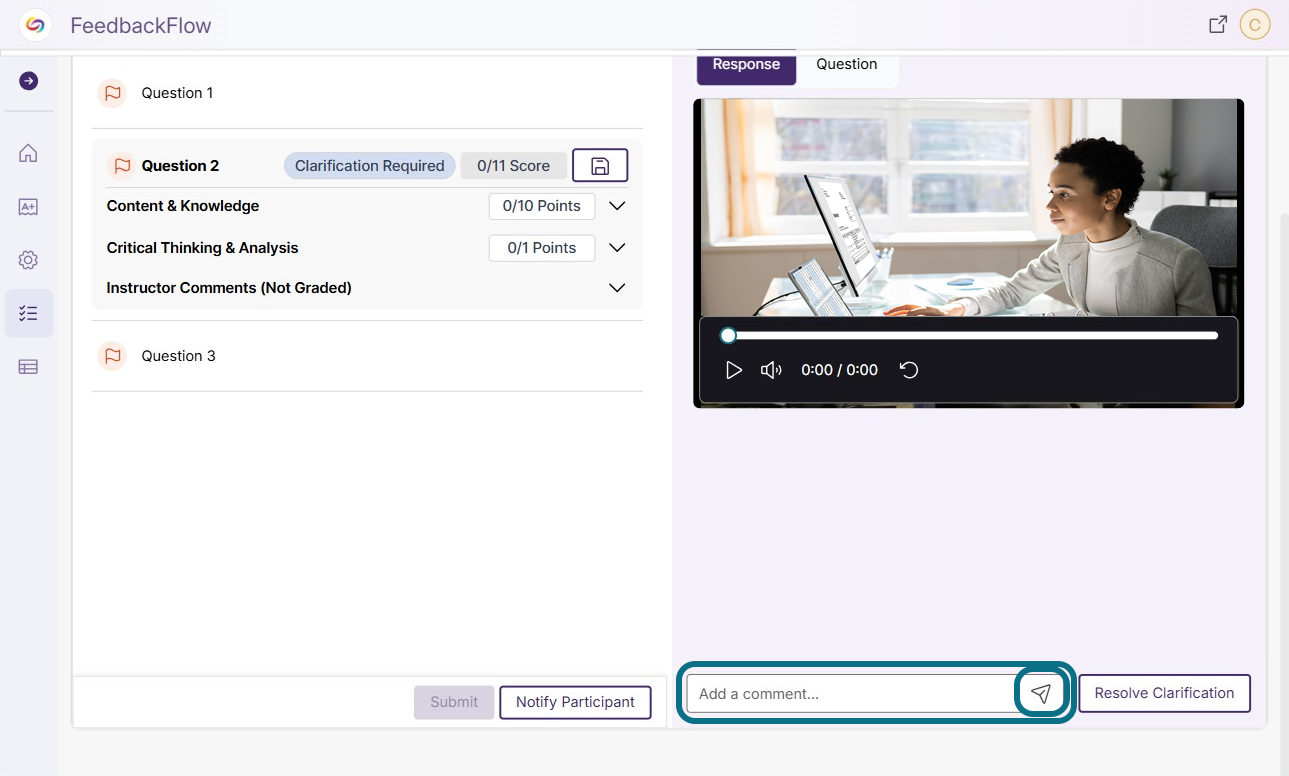
Task: Click the FeedbackFlow title text
Action: (141, 26)
